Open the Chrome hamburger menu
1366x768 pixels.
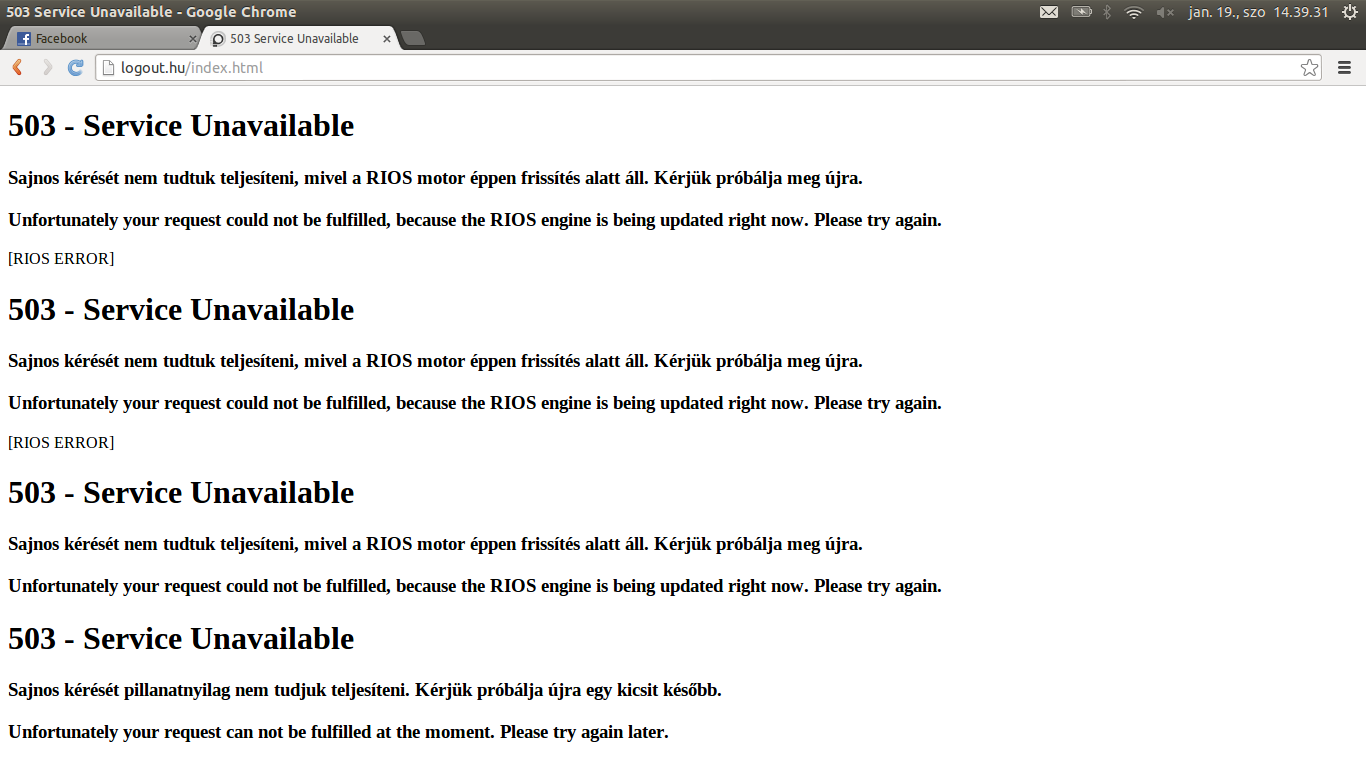(1344, 68)
